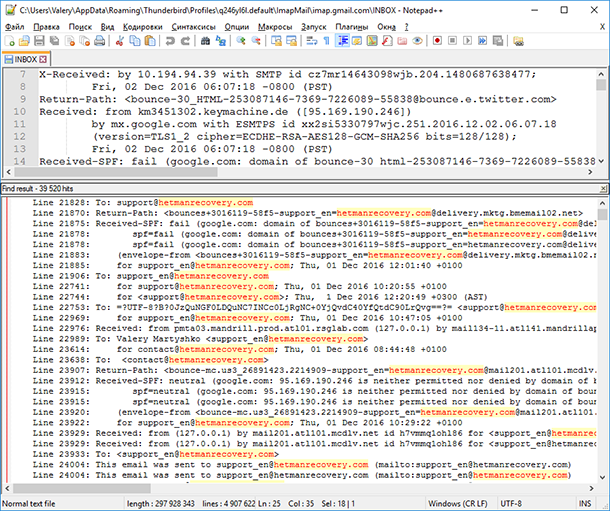Open the Replace dialog icon
The height and width of the screenshot is (511, 610).
221,41
